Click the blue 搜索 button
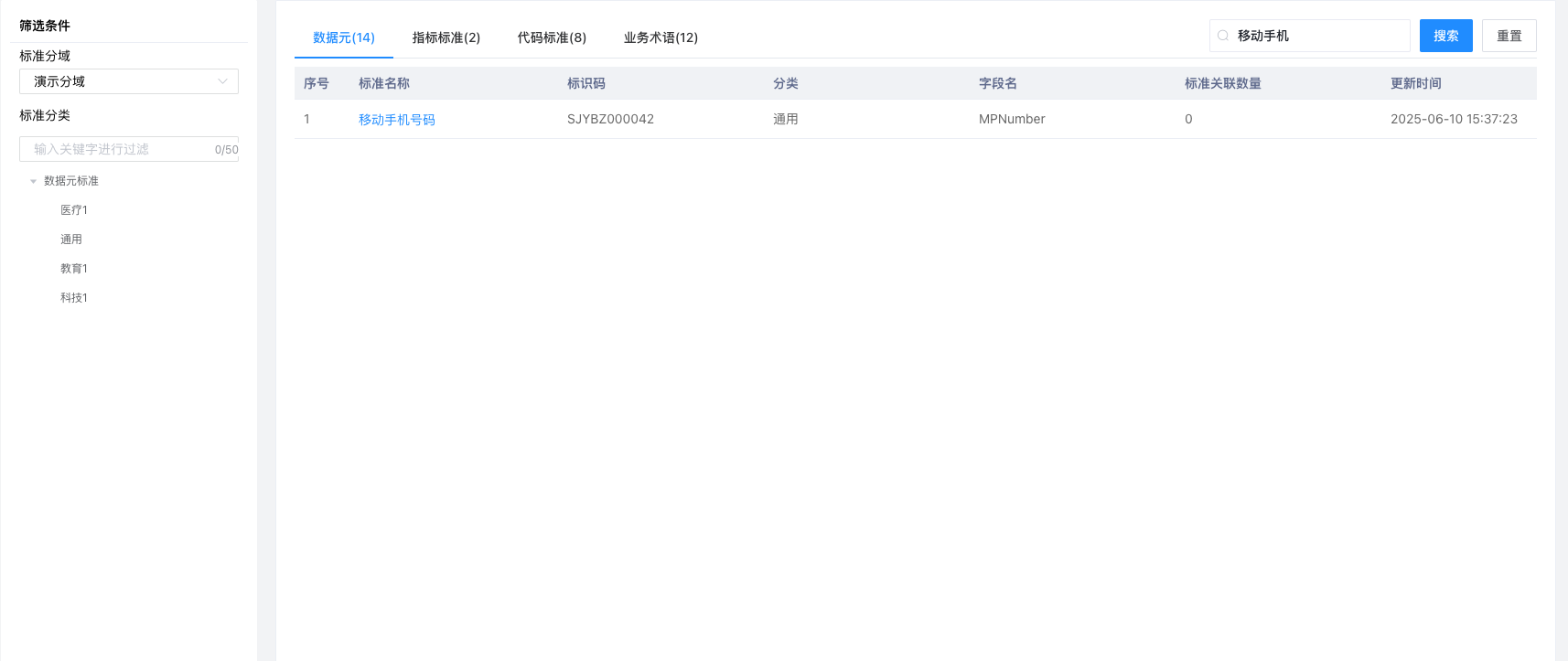The image size is (1568, 661). click(1446, 36)
